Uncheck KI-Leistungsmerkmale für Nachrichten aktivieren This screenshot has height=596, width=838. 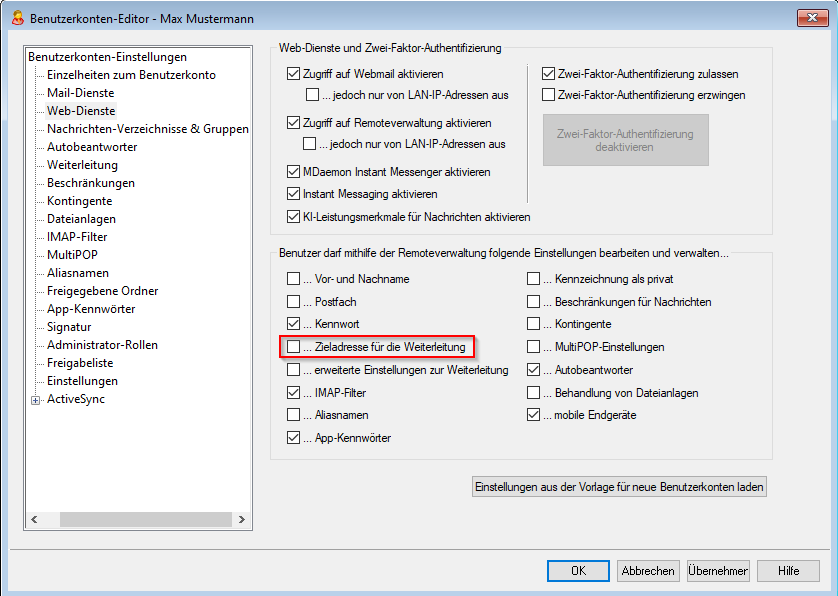coord(293,217)
